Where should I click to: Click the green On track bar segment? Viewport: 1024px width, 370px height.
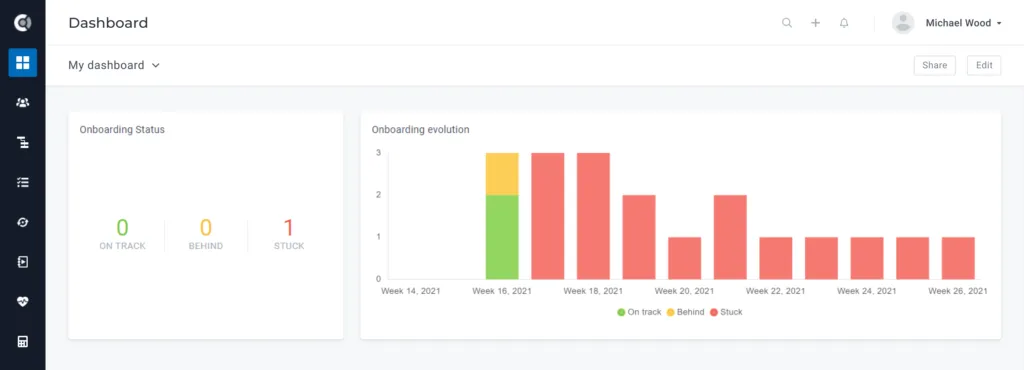(x=502, y=237)
